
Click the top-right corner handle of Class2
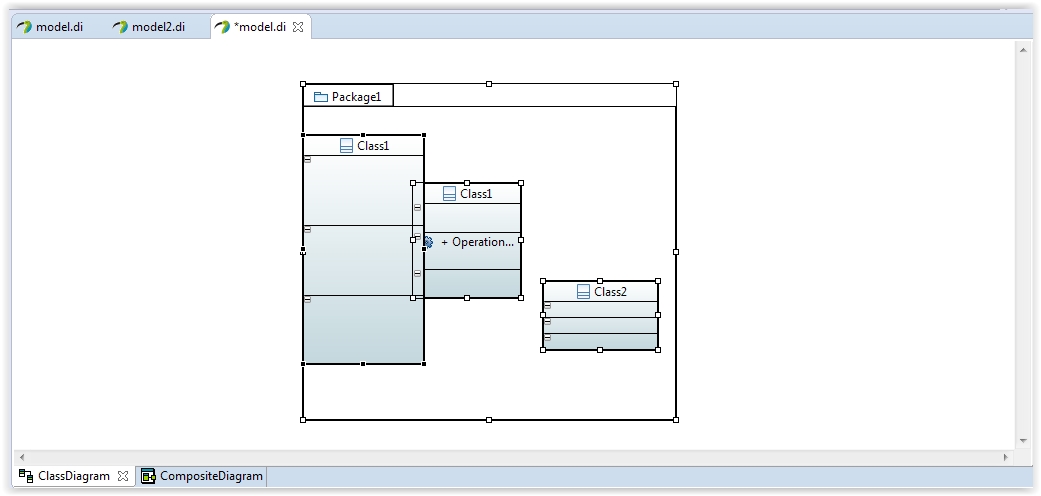[x=658, y=281]
